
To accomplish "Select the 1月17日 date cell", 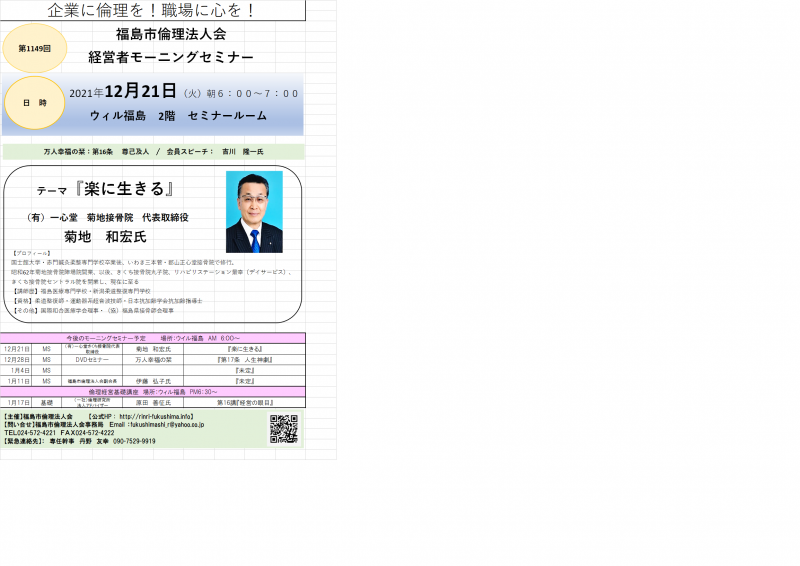I will [17, 402].
